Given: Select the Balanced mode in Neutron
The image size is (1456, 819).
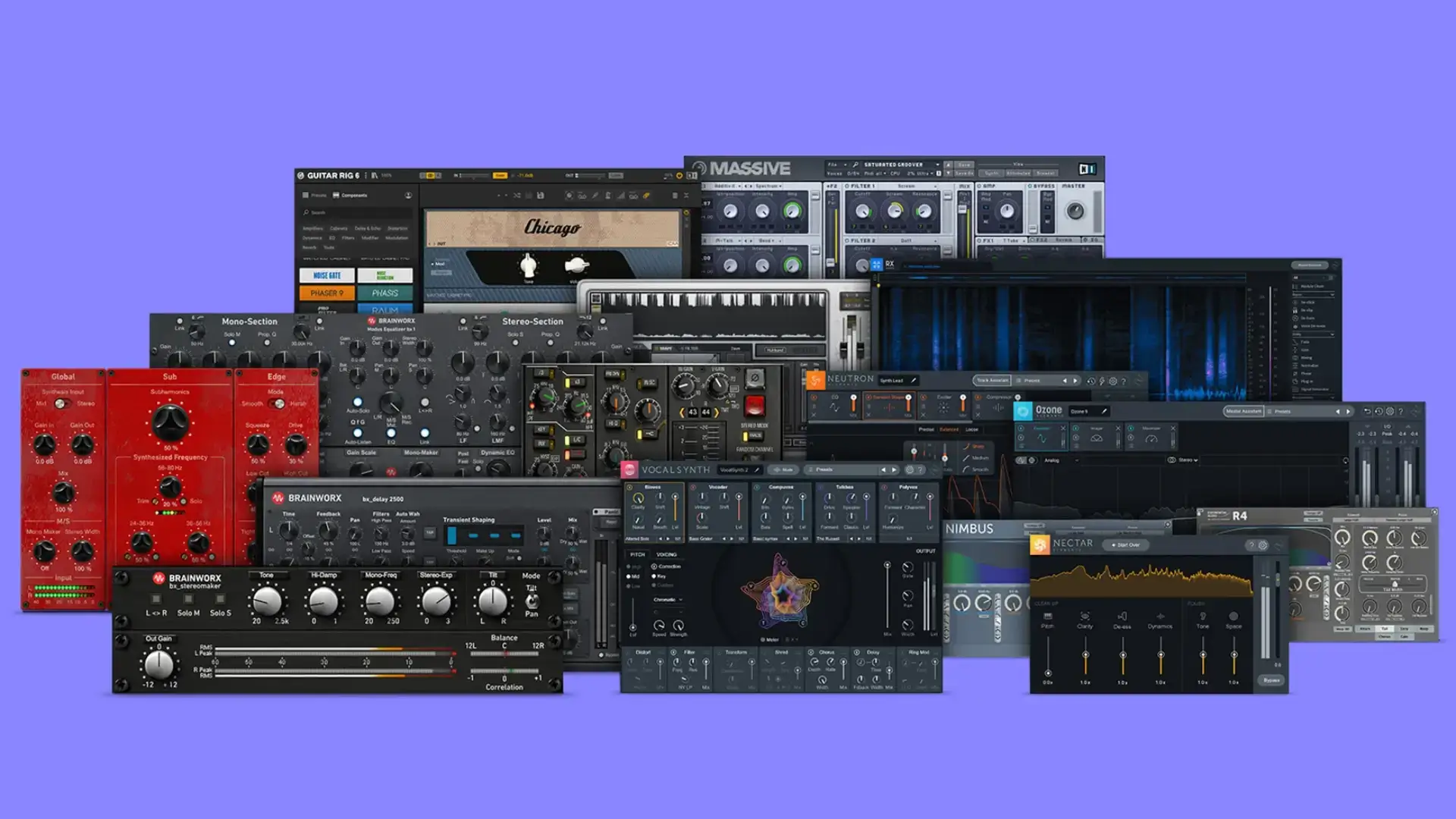Looking at the screenshot, I should [x=947, y=429].
